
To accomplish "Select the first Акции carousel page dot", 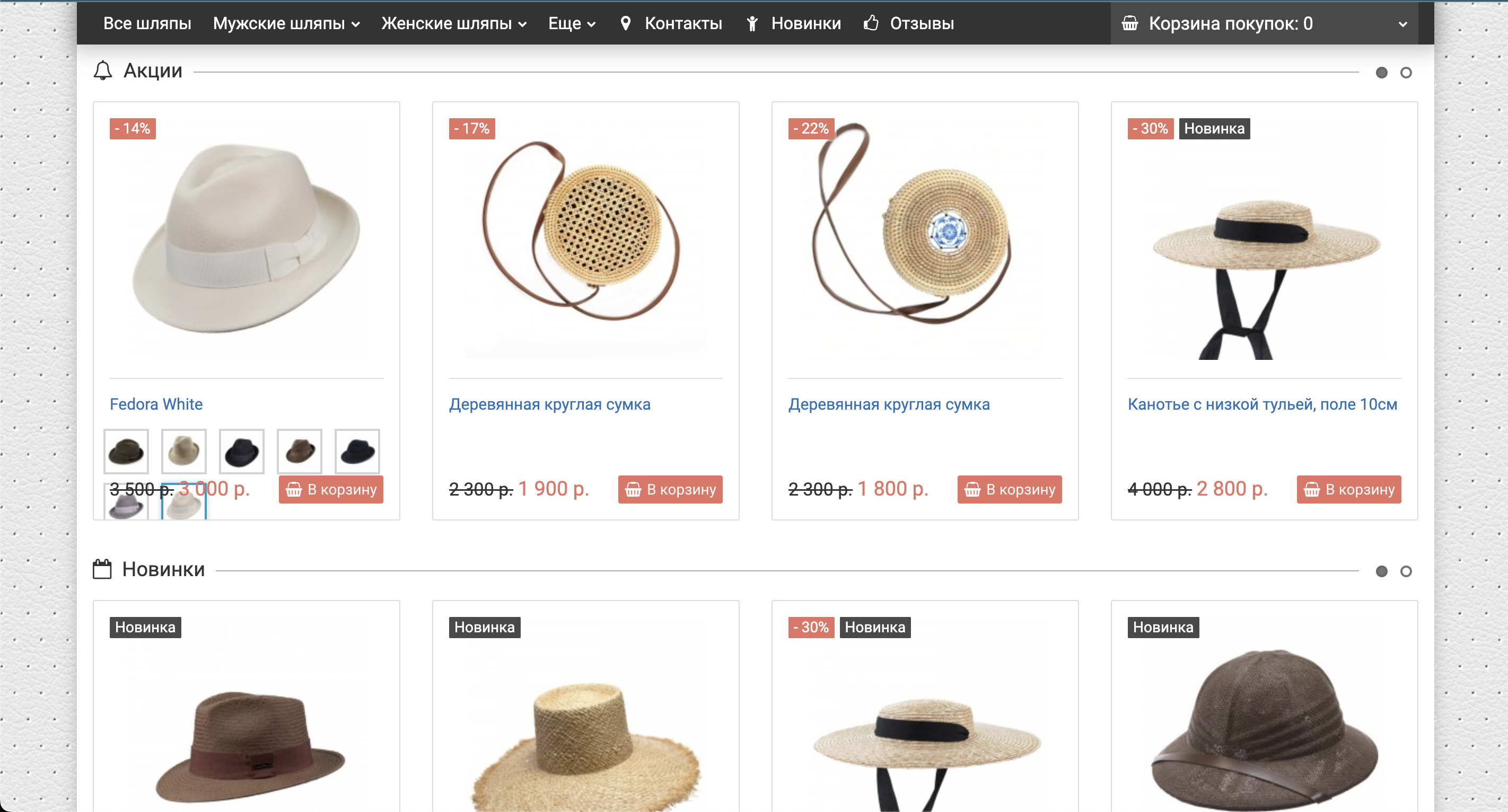I will click(x=1382, y=73).
